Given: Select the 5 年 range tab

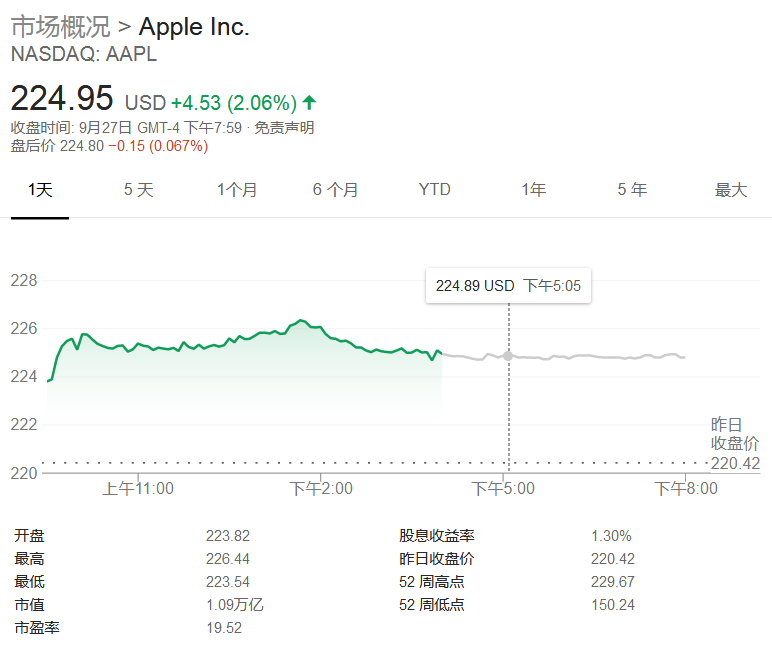Looking at the screenshot, I should coord(632,190).
